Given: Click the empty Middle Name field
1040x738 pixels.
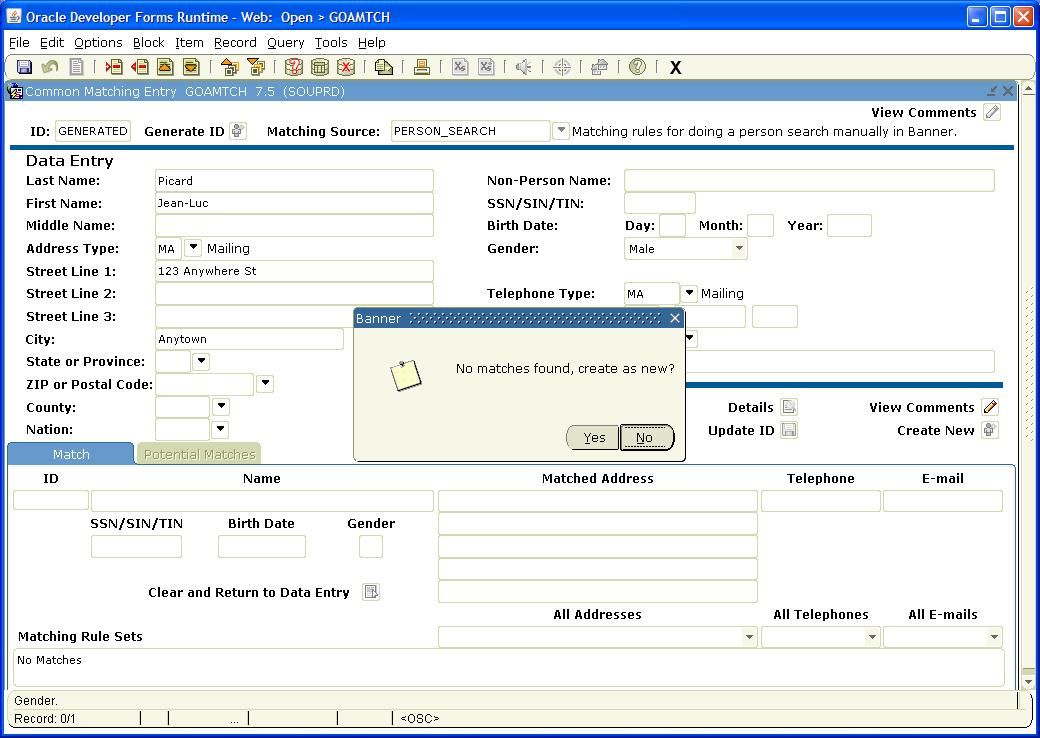Looking at the screenshot, I should 294,225.
